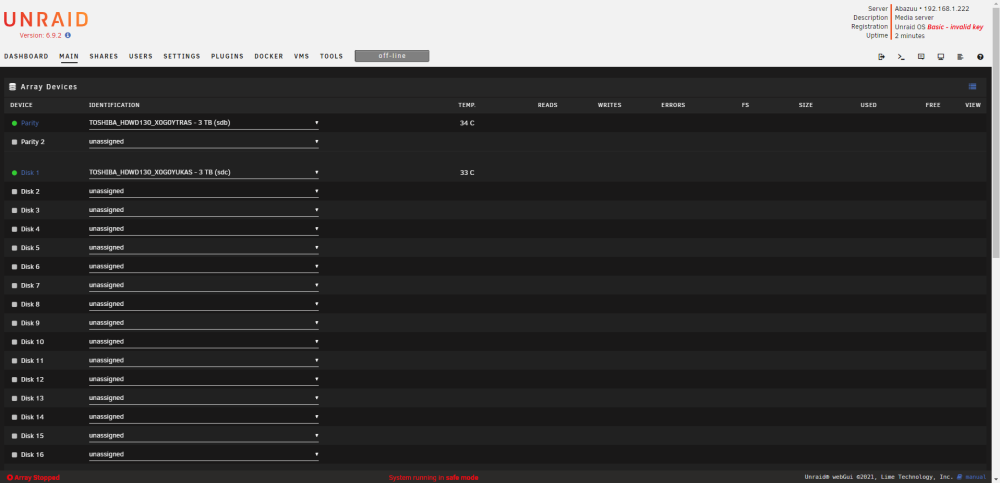Open the Parity device dropdown showing TOSHIBA sdb
The height and width of the screenshot is (483, 1000).
(x=204, y=123)
